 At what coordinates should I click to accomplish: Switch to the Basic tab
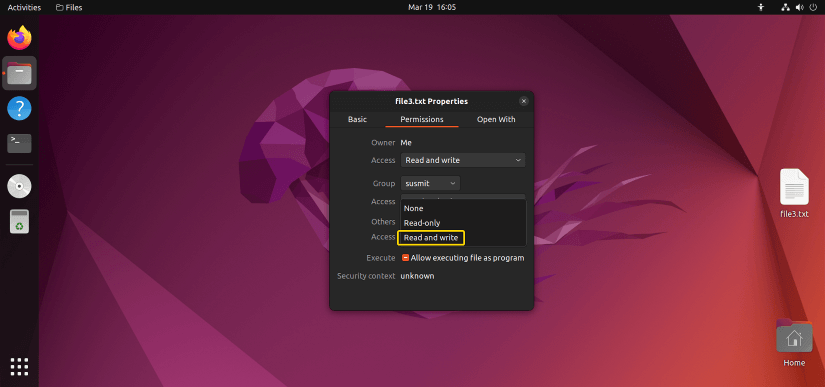point(357,119)
